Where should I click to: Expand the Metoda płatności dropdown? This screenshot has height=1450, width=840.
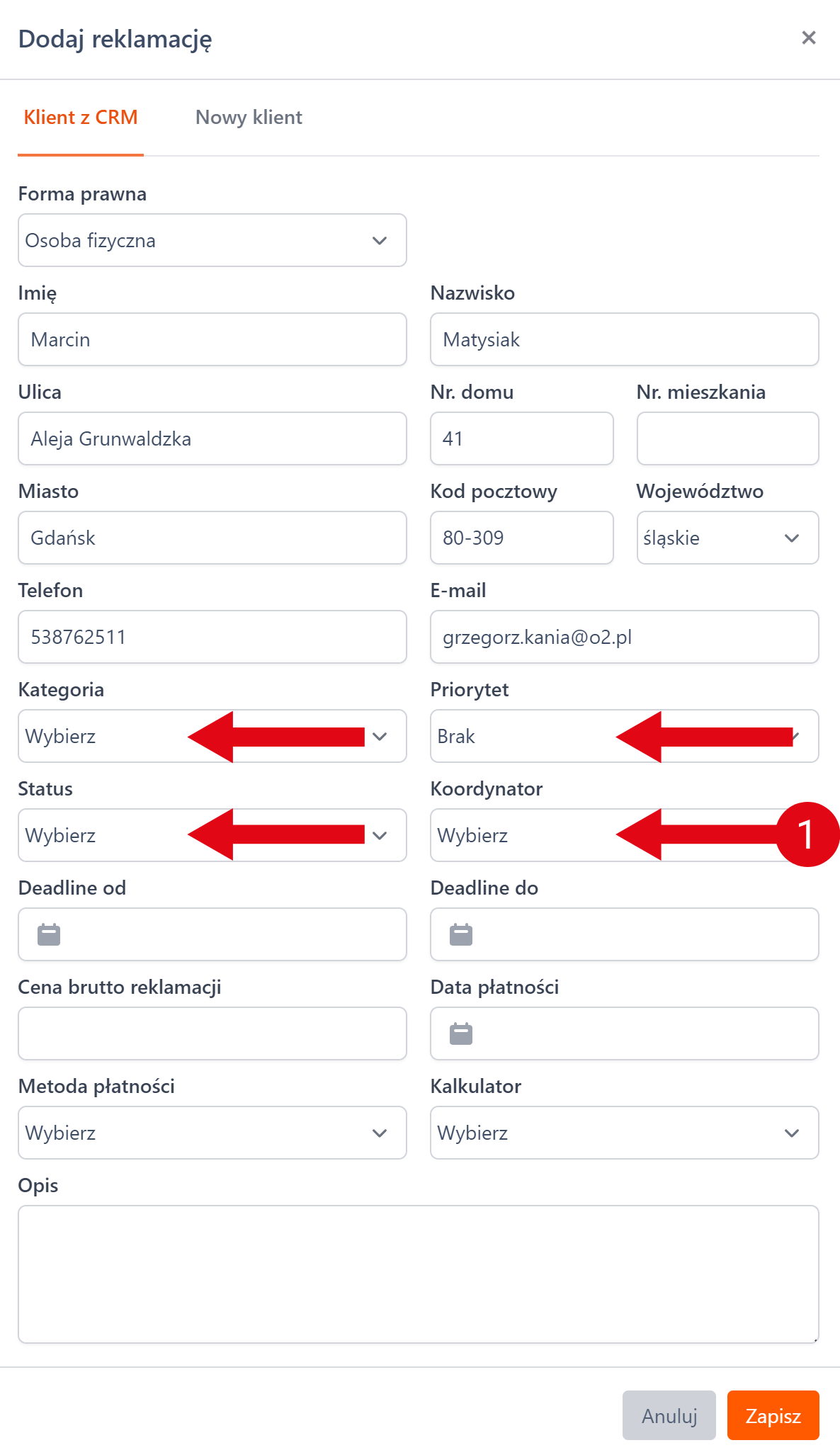coord(212,1133)
